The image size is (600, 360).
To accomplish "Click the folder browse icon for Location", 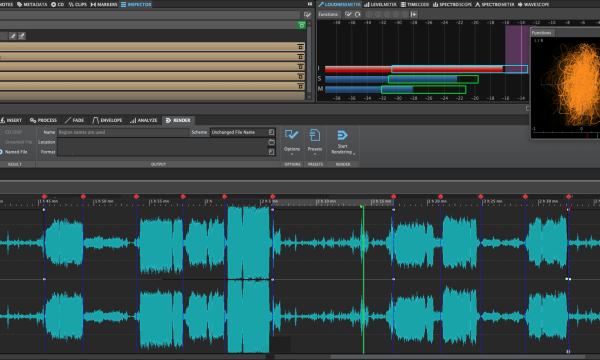I will (271, 142).
